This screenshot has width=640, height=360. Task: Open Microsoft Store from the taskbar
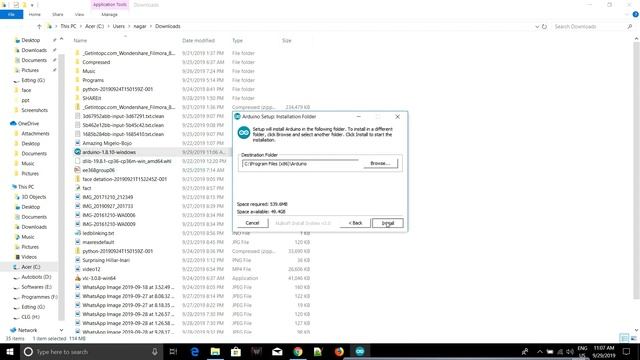pyautogui.click(x=236, y=351)
